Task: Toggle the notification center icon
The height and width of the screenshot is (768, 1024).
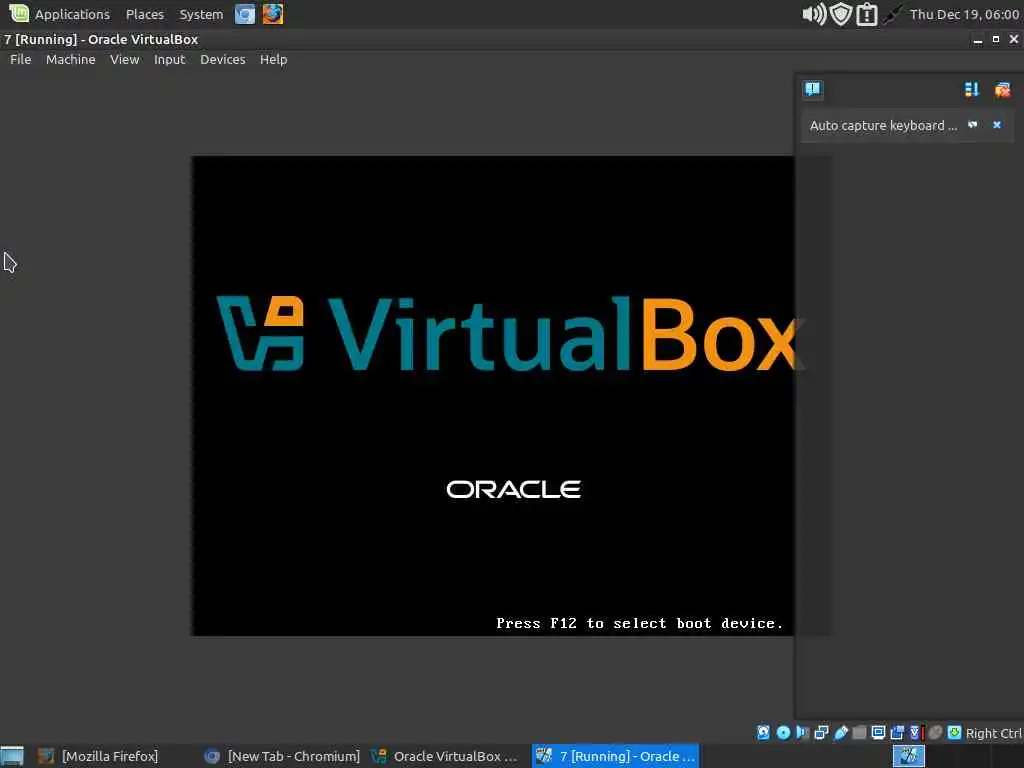Action: tap(812, 89)
